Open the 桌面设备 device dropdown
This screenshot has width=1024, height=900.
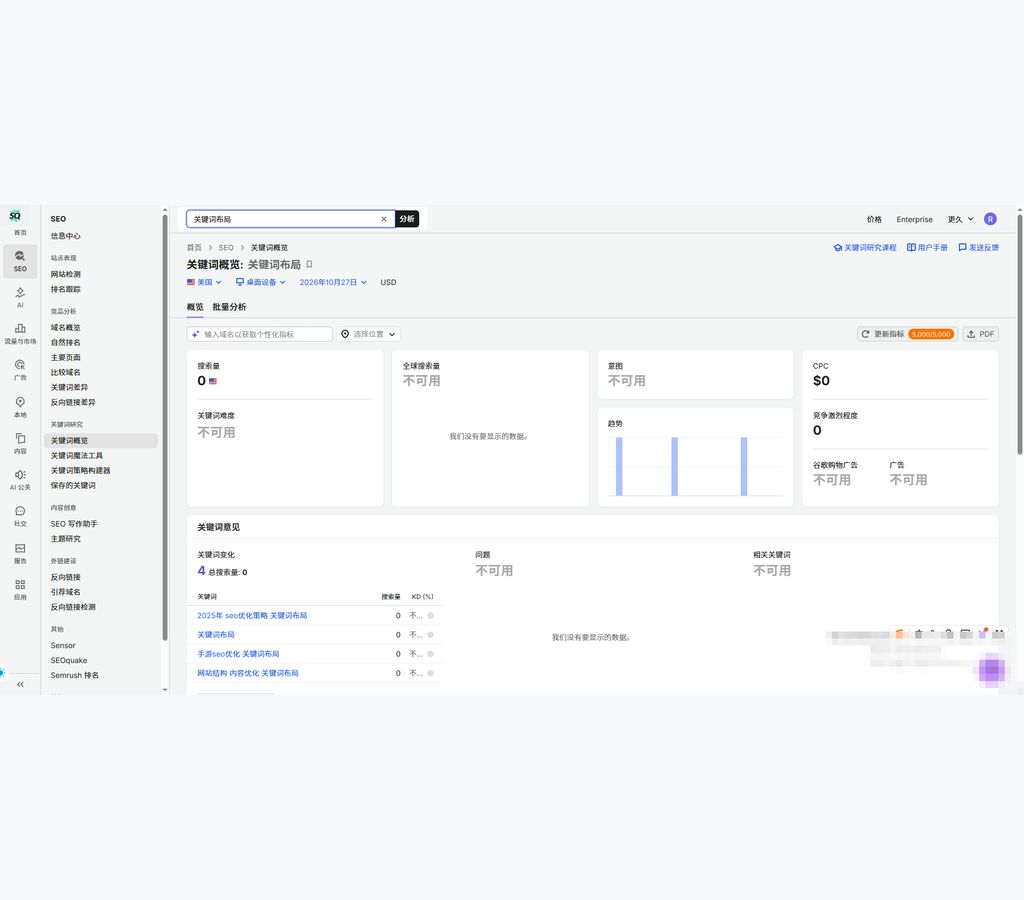point(261,282)
